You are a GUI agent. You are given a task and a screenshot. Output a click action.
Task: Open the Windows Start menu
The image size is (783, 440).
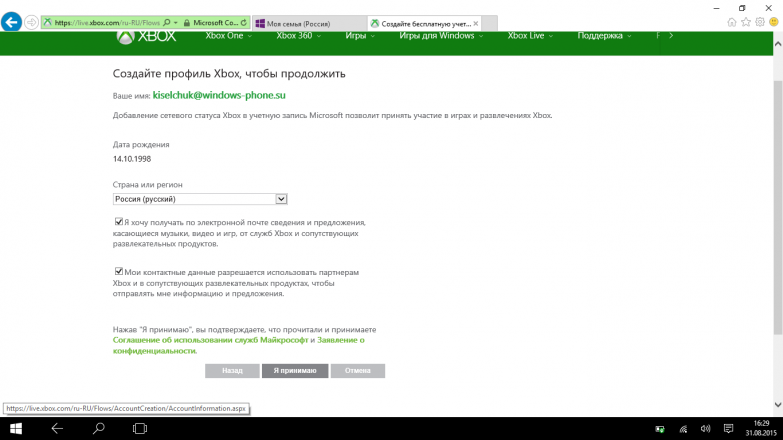pyautogui.click(x=17, y=429)
